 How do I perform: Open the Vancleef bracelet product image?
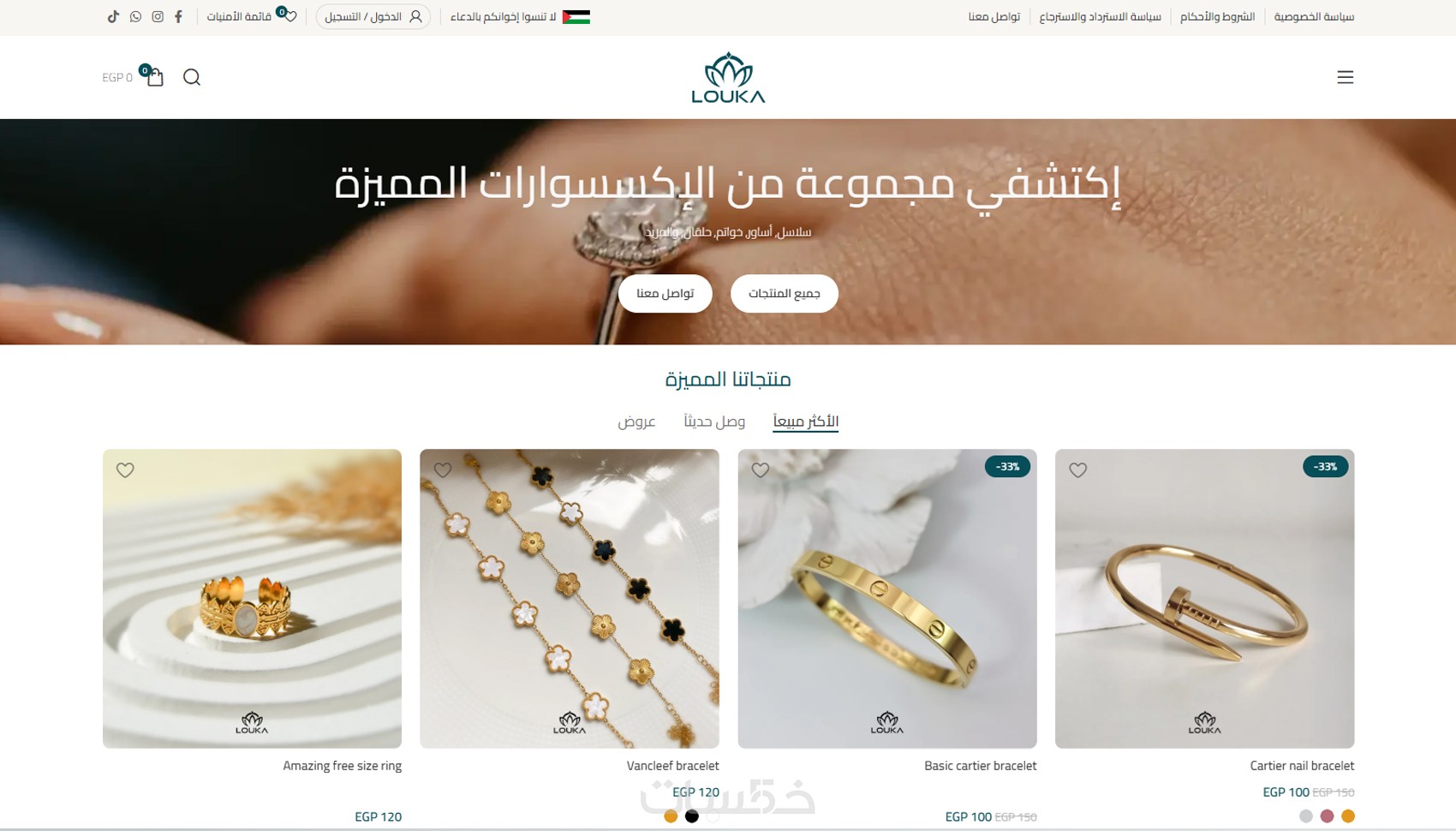coord(570,599)
